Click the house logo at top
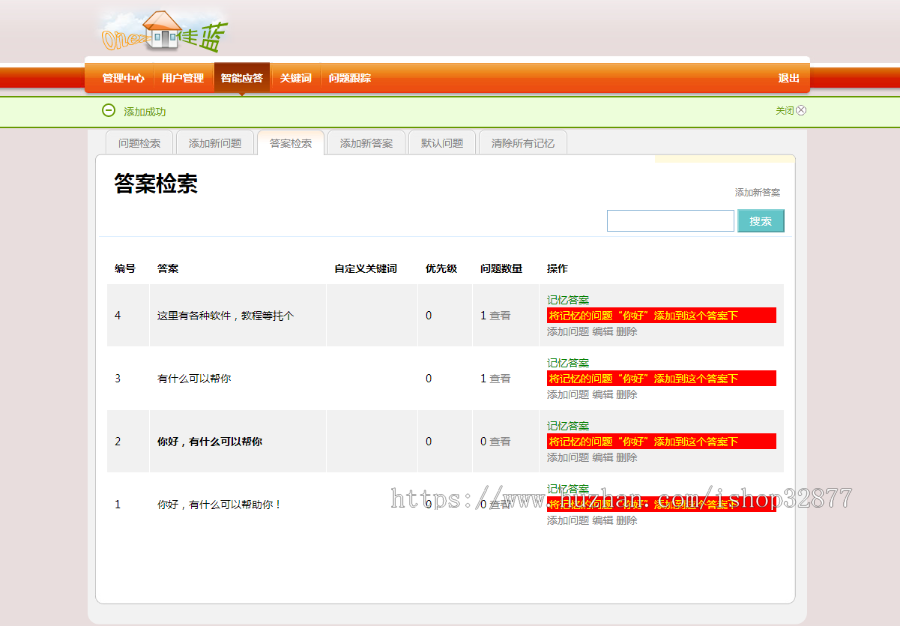Screen dimensions: 900x626 tap(164, 31)
